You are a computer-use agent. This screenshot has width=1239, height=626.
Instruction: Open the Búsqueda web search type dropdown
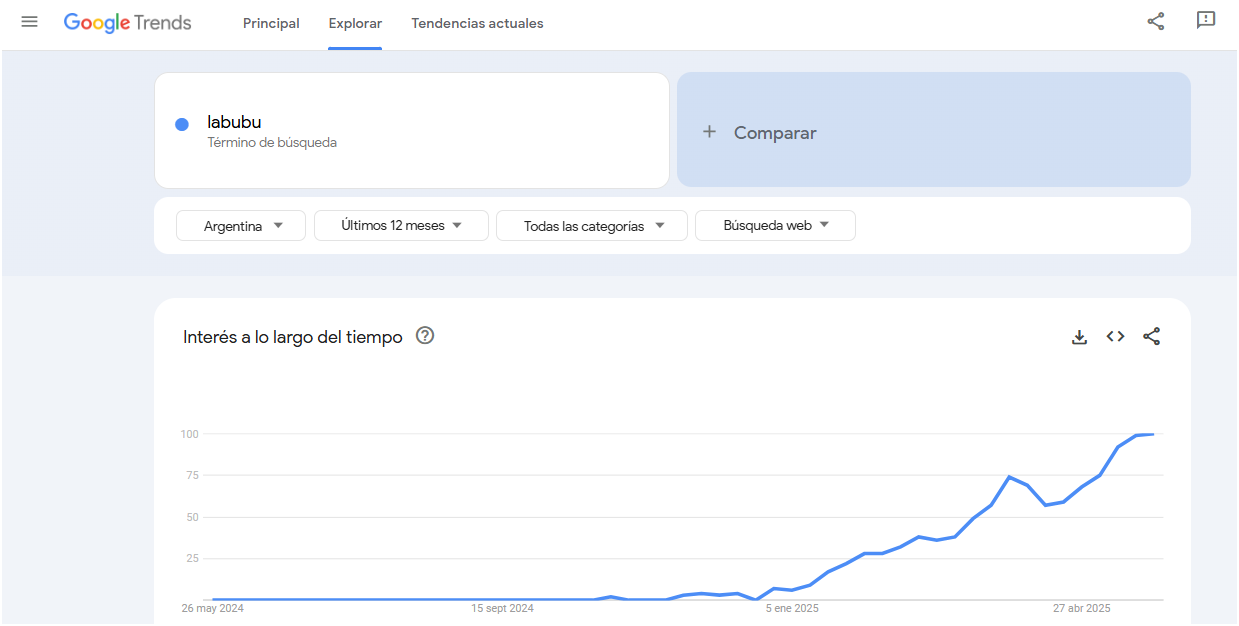[775, 226]
